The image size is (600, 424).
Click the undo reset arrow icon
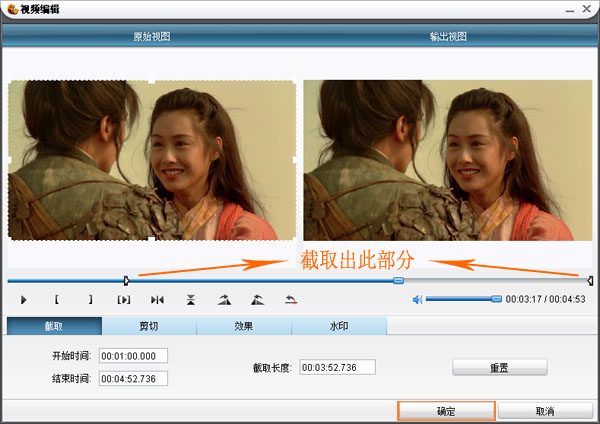coord(291,300)
